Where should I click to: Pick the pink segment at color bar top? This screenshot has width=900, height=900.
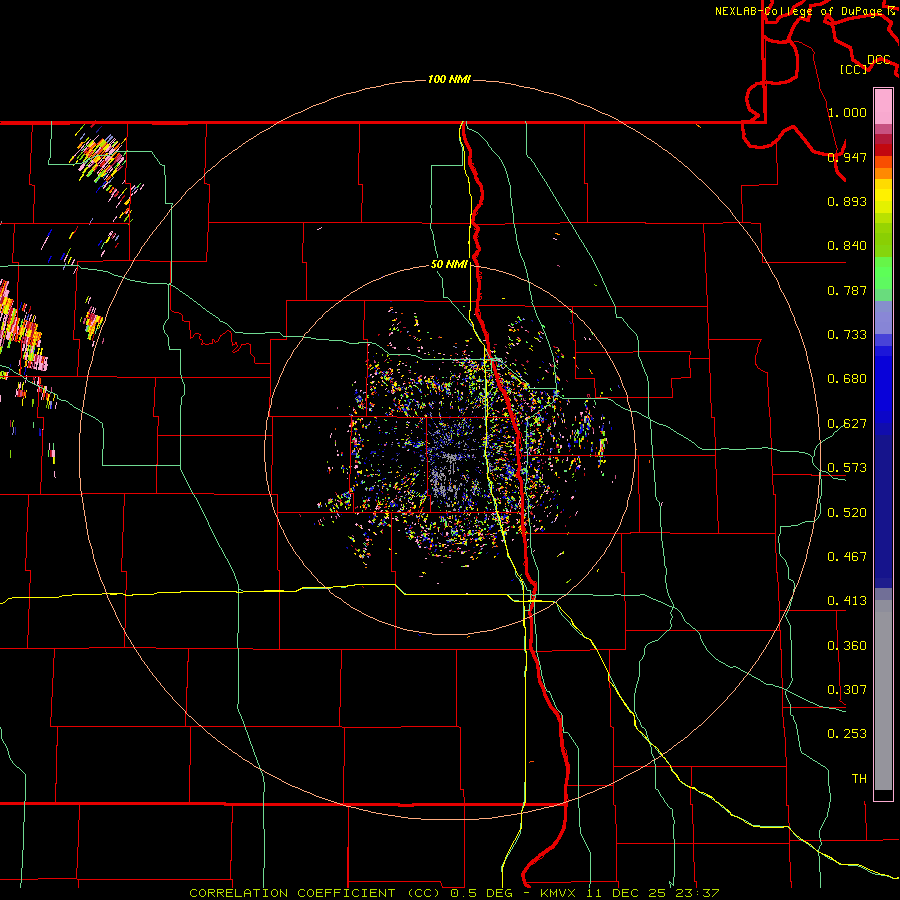point(883,107)
